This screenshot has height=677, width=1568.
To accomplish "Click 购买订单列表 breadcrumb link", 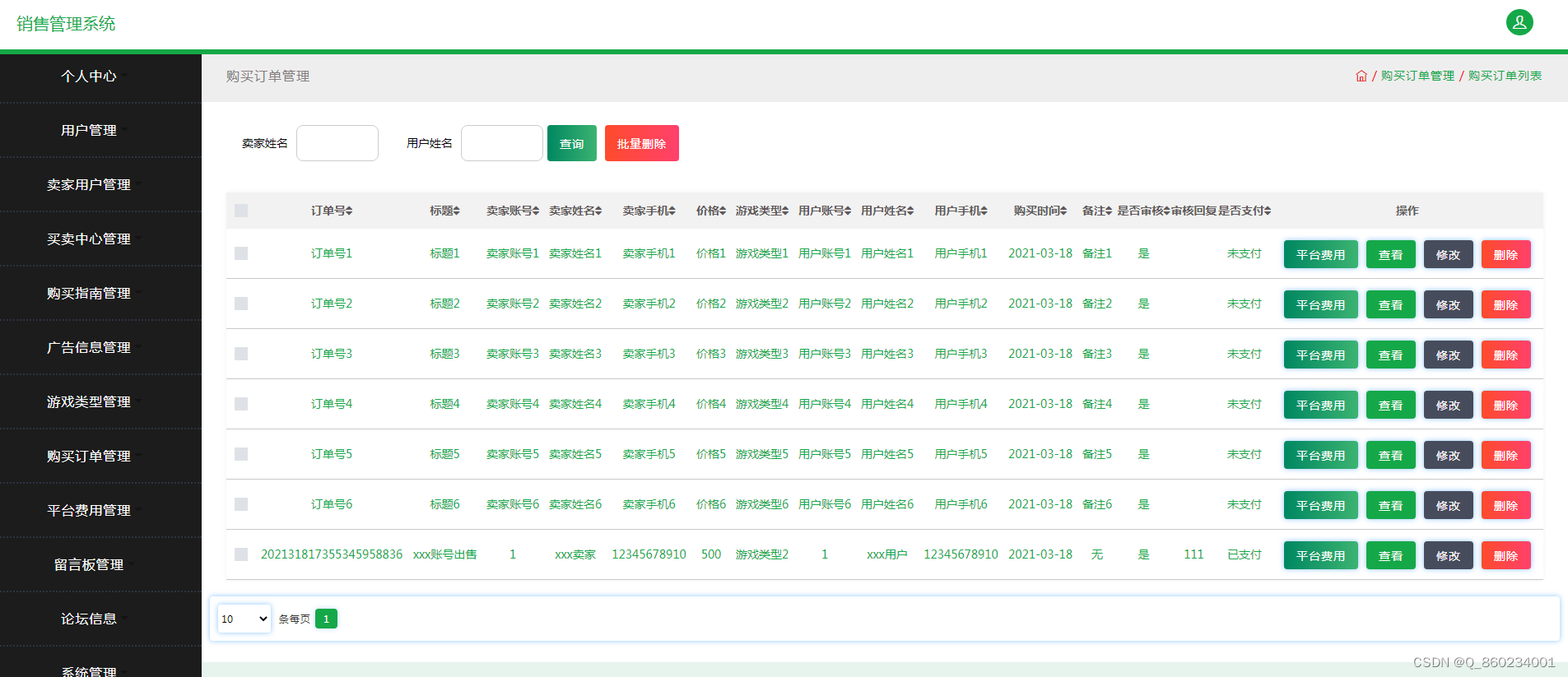I will click(1505, 76).
